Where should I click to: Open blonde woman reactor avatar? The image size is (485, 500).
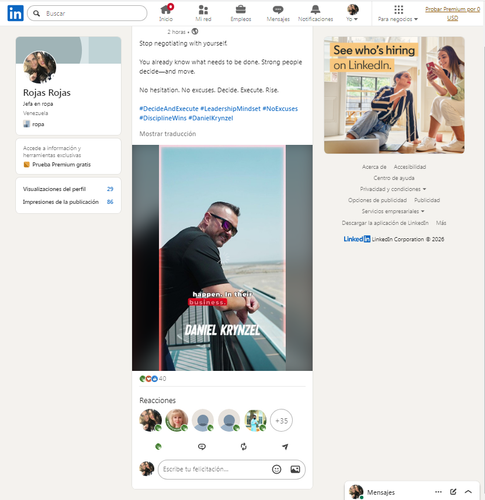[177, 420]
